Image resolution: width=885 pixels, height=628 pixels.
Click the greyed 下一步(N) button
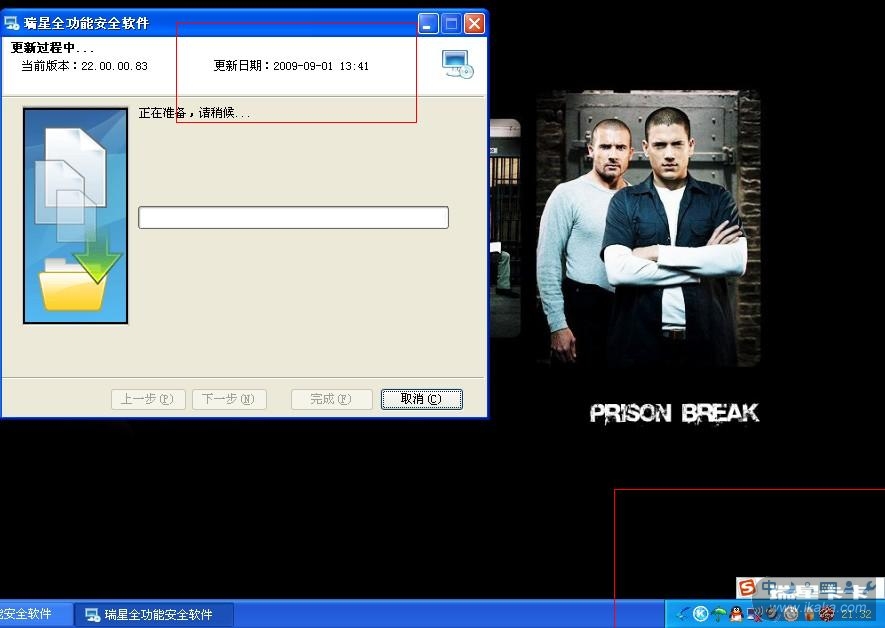[229, 399]
